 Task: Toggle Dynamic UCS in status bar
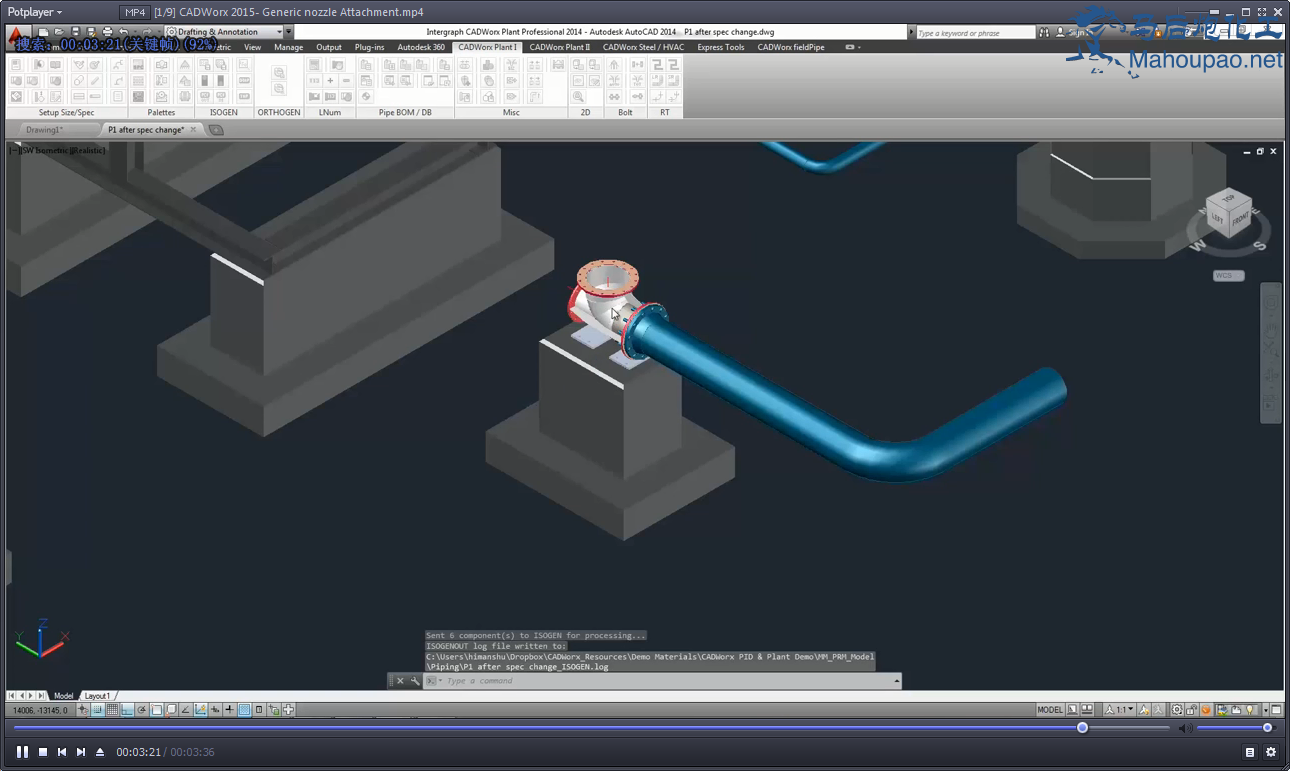[x=200, y=710]
